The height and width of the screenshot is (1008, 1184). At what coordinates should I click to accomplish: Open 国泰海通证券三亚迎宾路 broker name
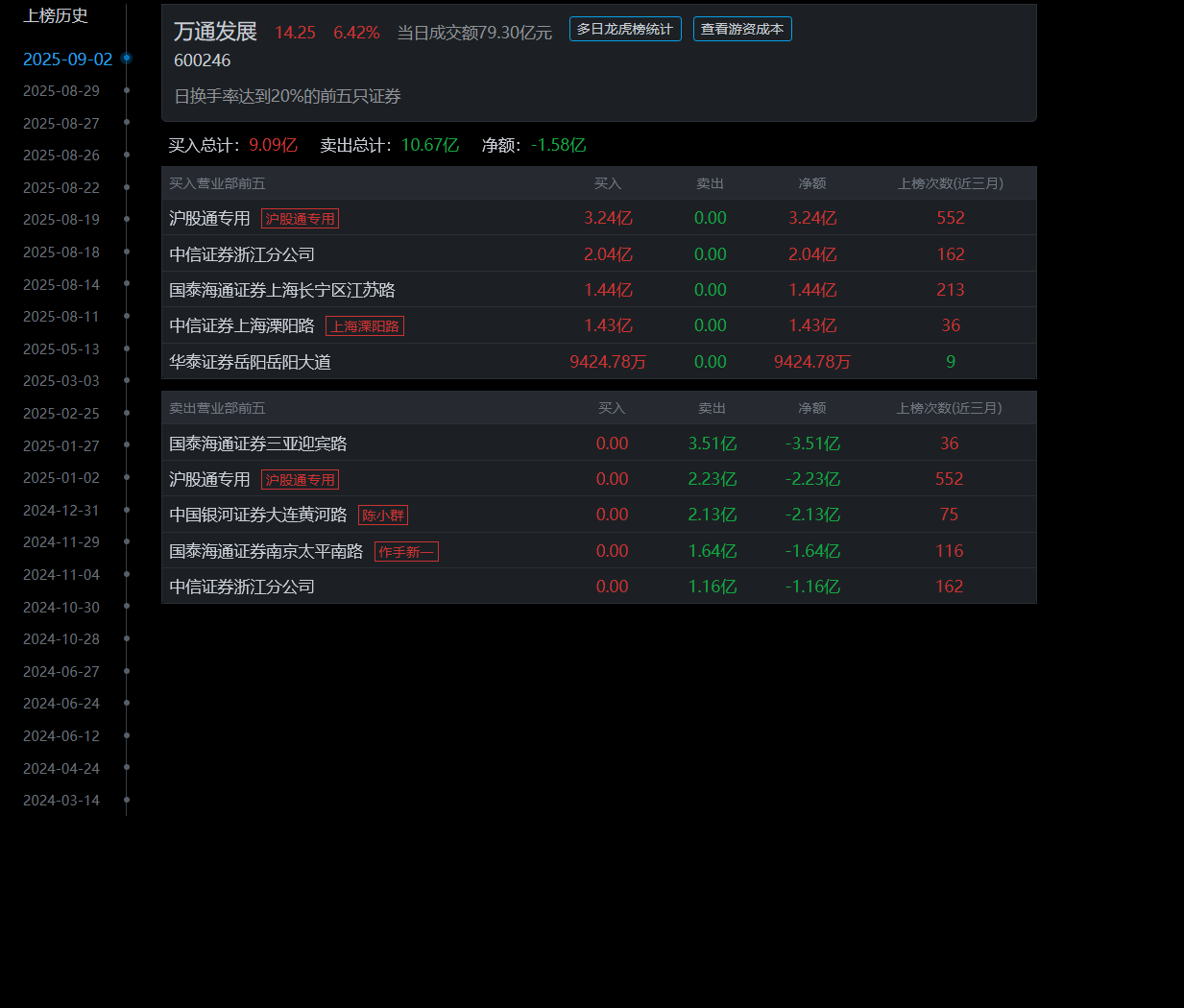click(258, 444)
